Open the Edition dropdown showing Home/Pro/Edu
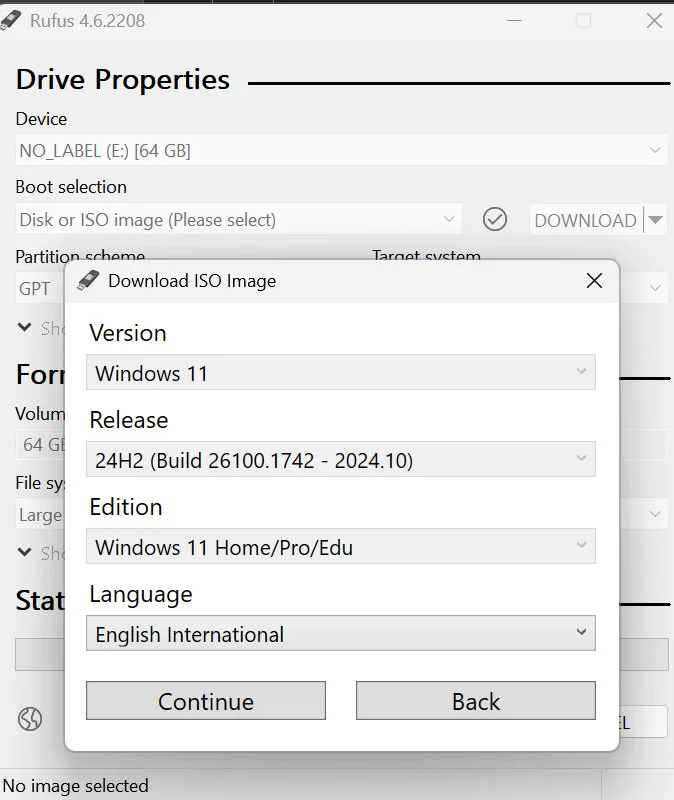The height and width of the screenshot is (800, 674). point(340,546)
